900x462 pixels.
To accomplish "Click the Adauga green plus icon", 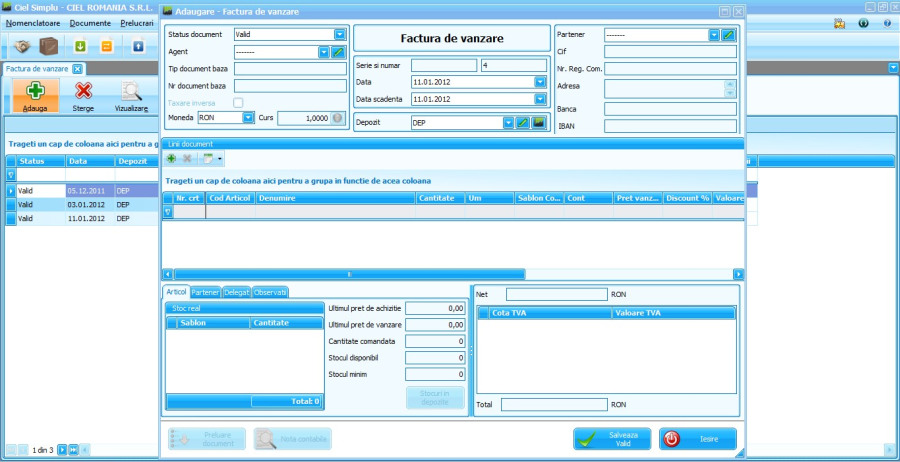I will click(35, 92).
